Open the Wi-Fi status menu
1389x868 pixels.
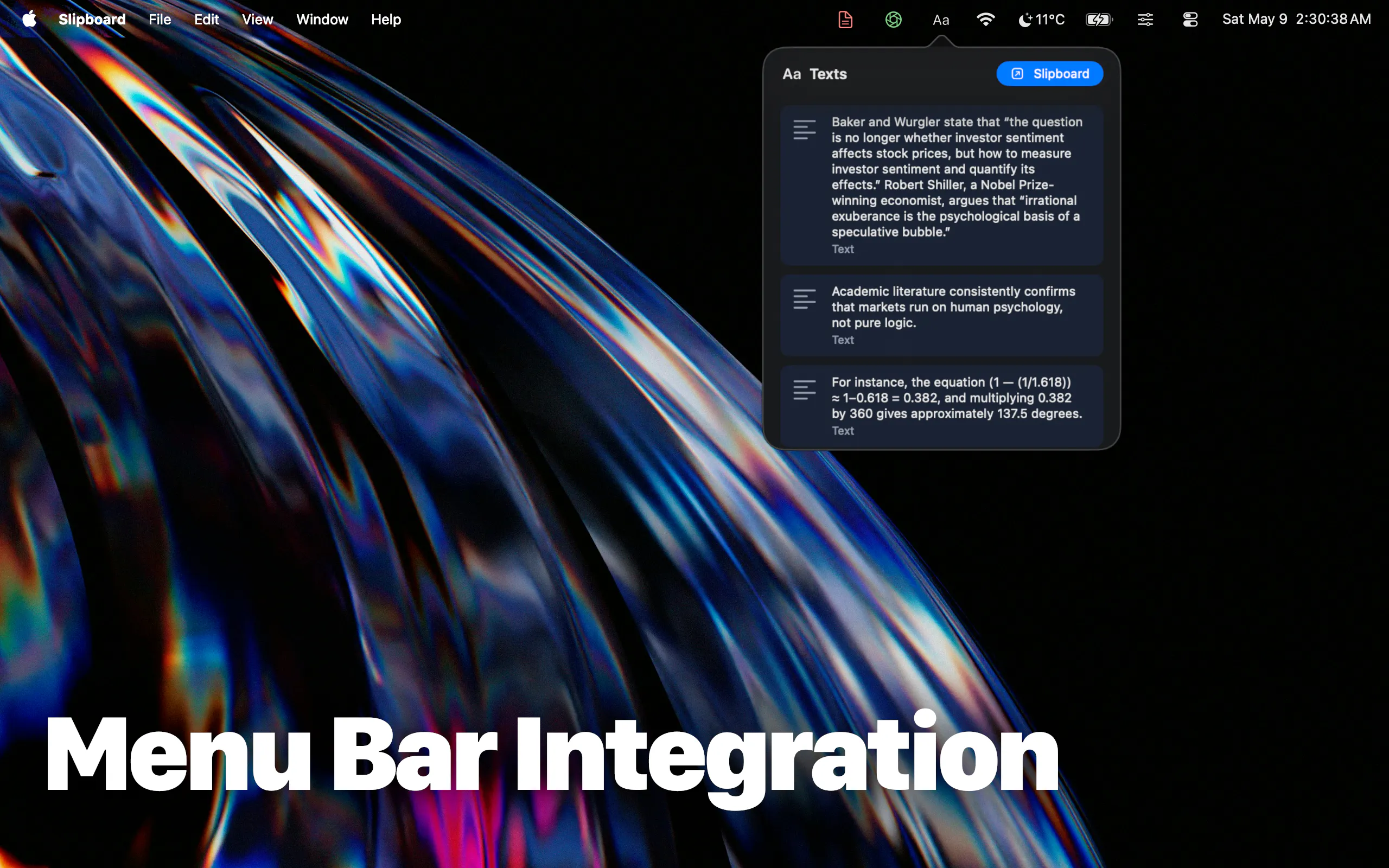pyautogui.click(x=985, y=20)
